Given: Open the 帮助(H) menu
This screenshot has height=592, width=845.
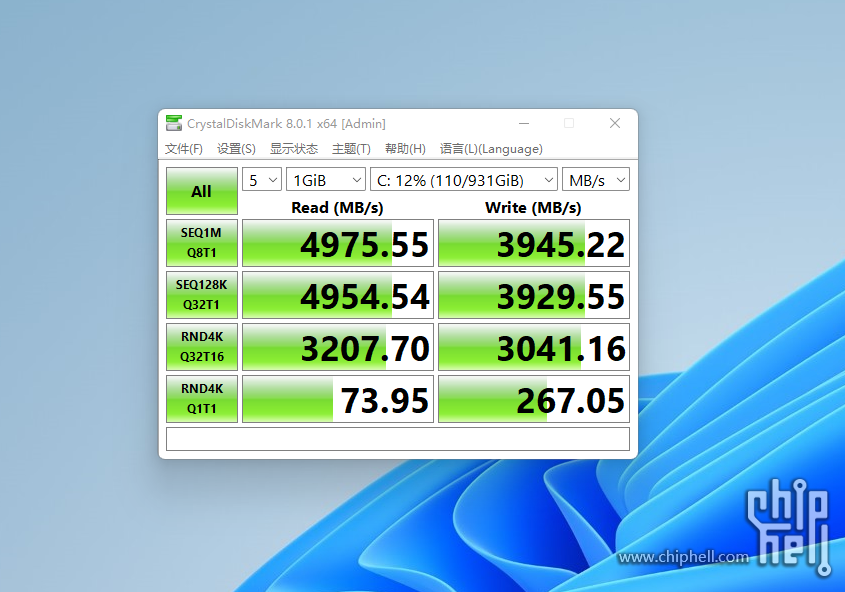Looking at the screenshot, I should point(405,149).
